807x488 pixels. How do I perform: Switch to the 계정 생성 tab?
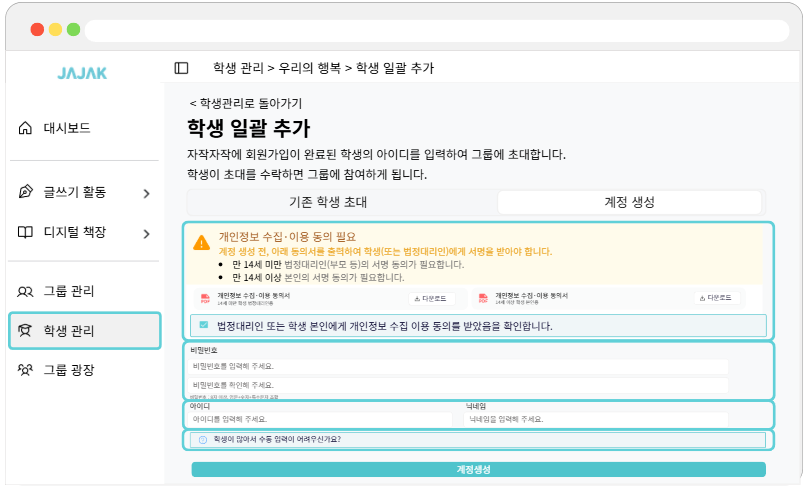[x=629, y=202]
